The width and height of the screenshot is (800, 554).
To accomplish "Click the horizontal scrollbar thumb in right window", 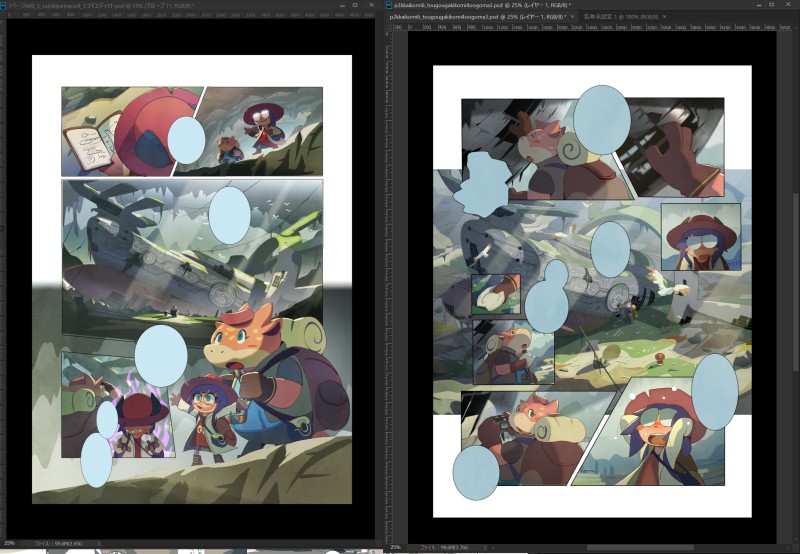I will tap(640, 548).
